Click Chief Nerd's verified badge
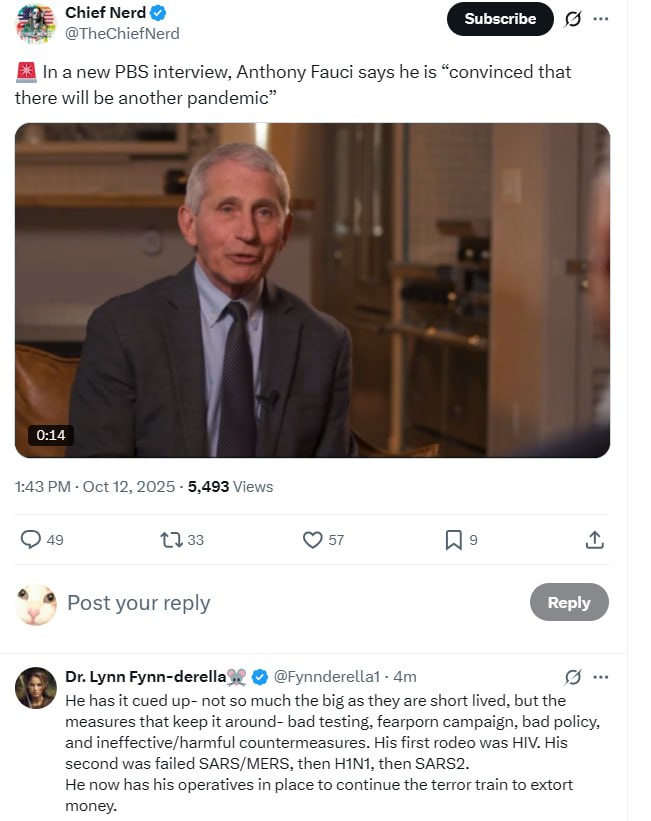This screenshot has width=651, height=821. (x=158, y=13)
